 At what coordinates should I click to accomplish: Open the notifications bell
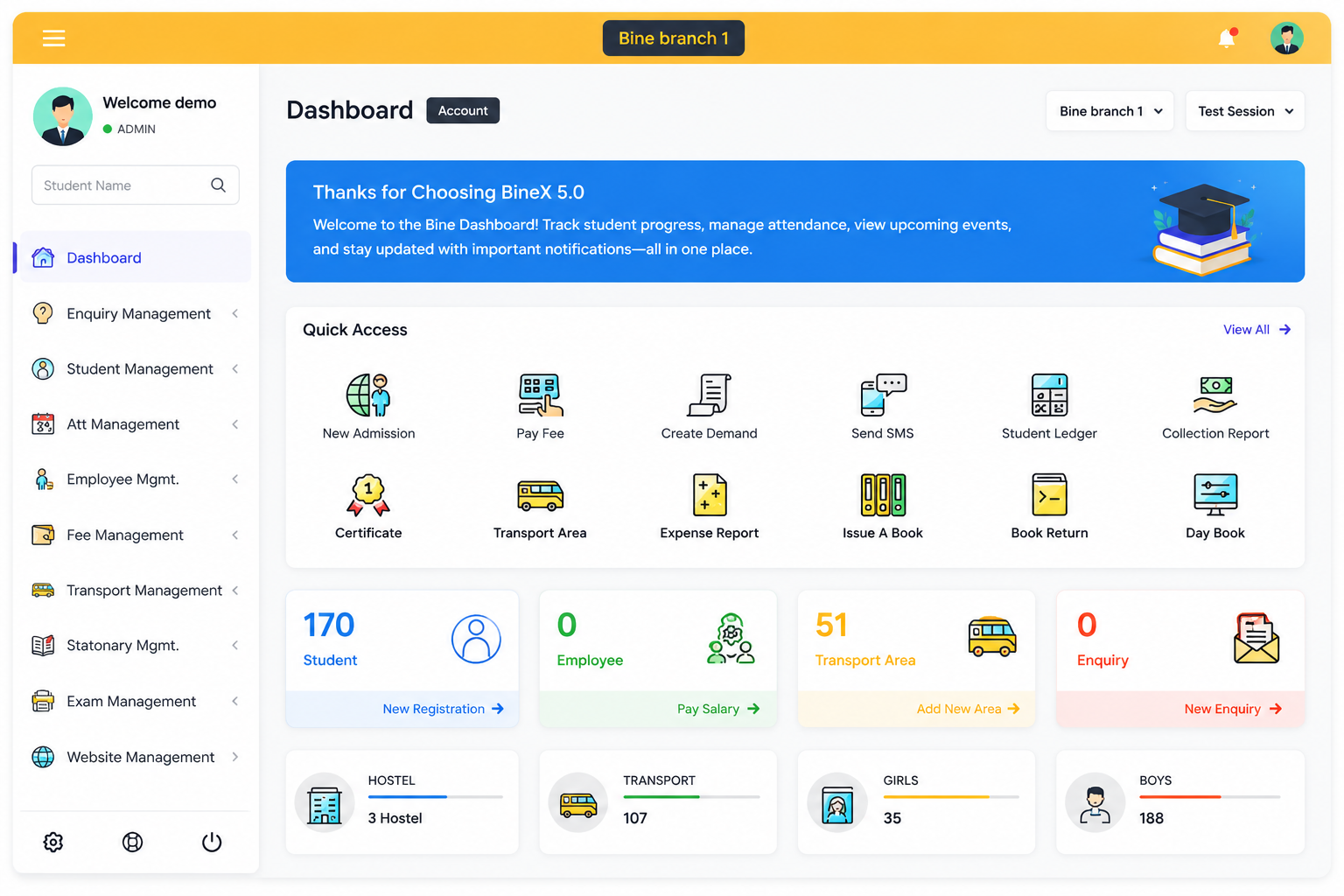[1227, 38]
